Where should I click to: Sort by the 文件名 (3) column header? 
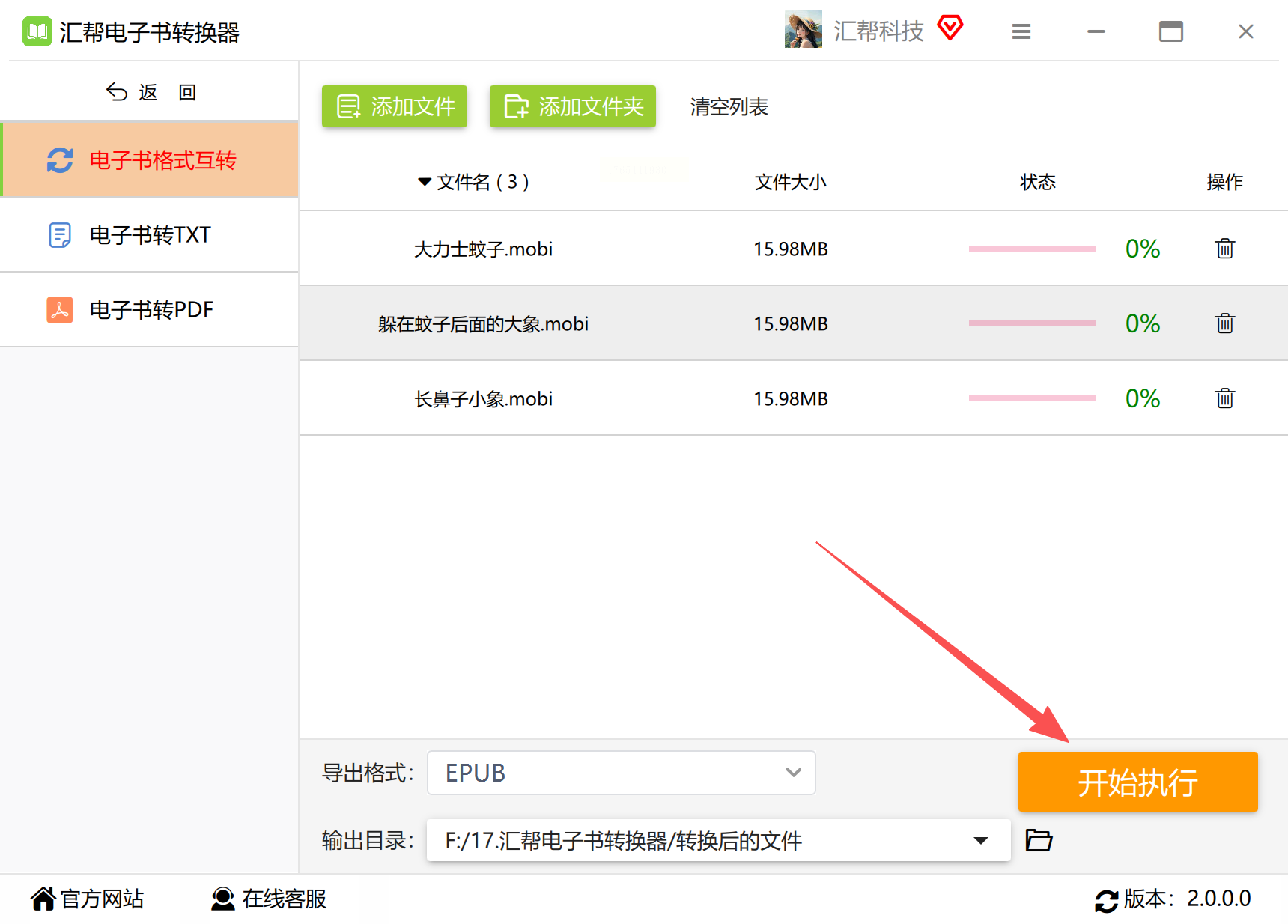click(474, 182)
